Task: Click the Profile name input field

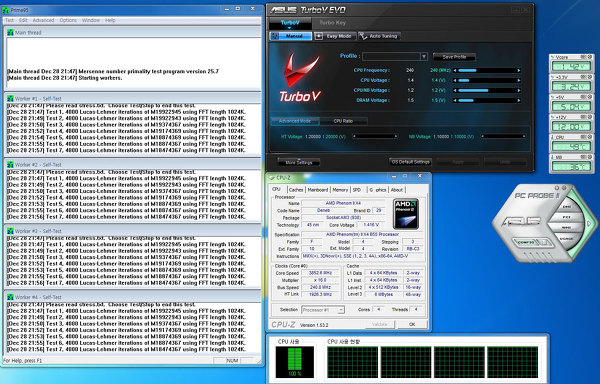Action: pos(391,57)
